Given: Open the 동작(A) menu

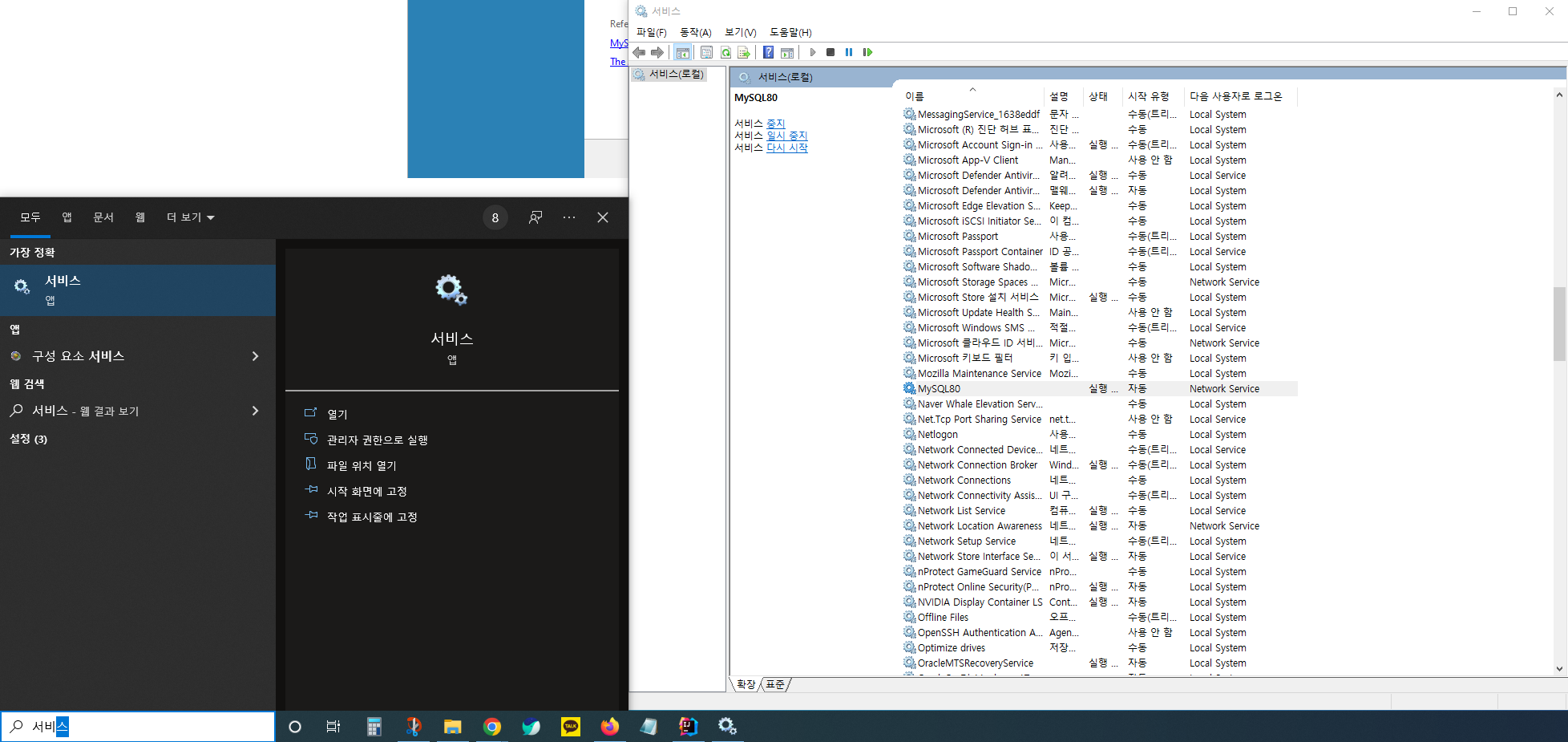Looking at the screenshot, I should 695,32.
